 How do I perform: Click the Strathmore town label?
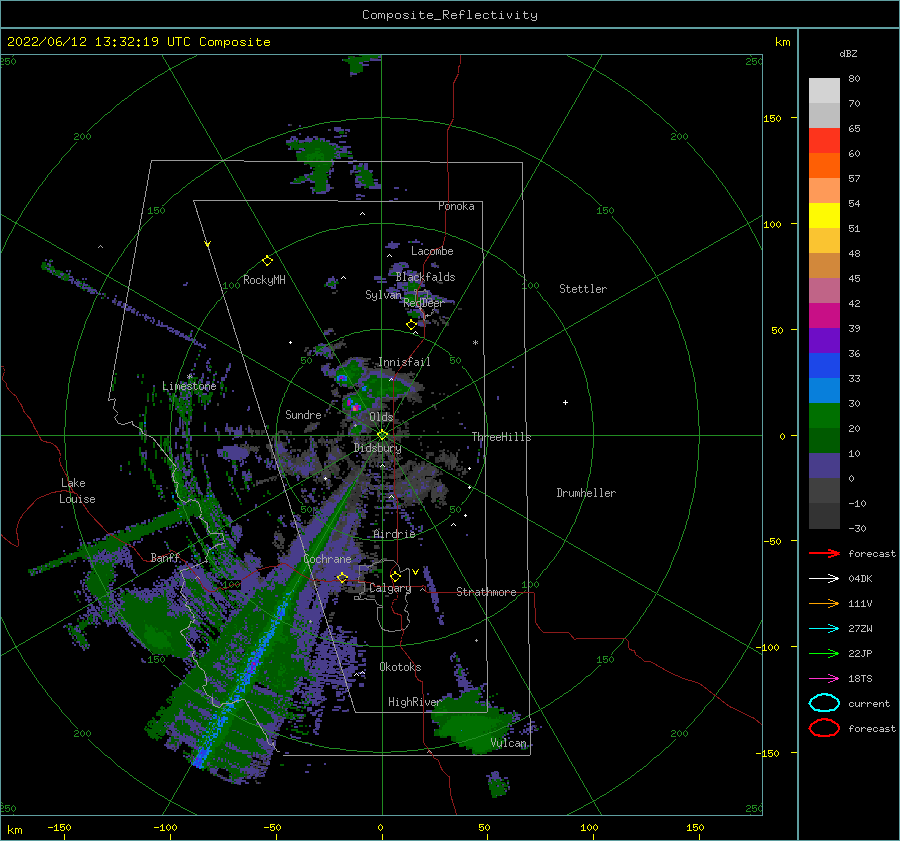pos(486,592)
